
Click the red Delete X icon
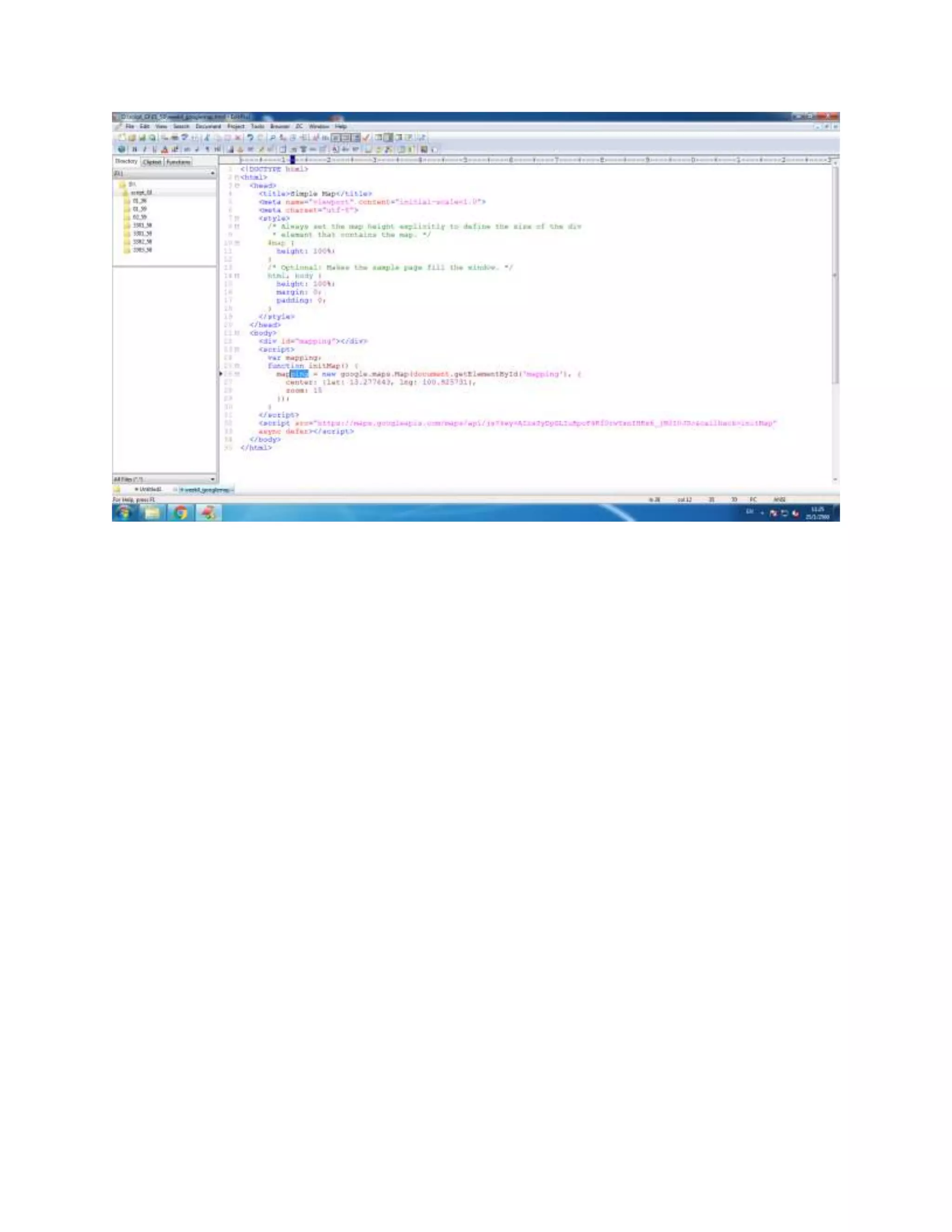tap(238, 138)
